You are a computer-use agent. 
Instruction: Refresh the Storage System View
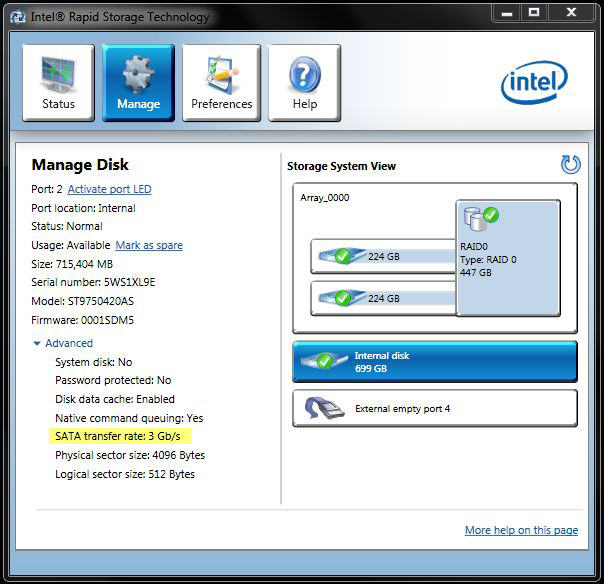pos(571,164)
